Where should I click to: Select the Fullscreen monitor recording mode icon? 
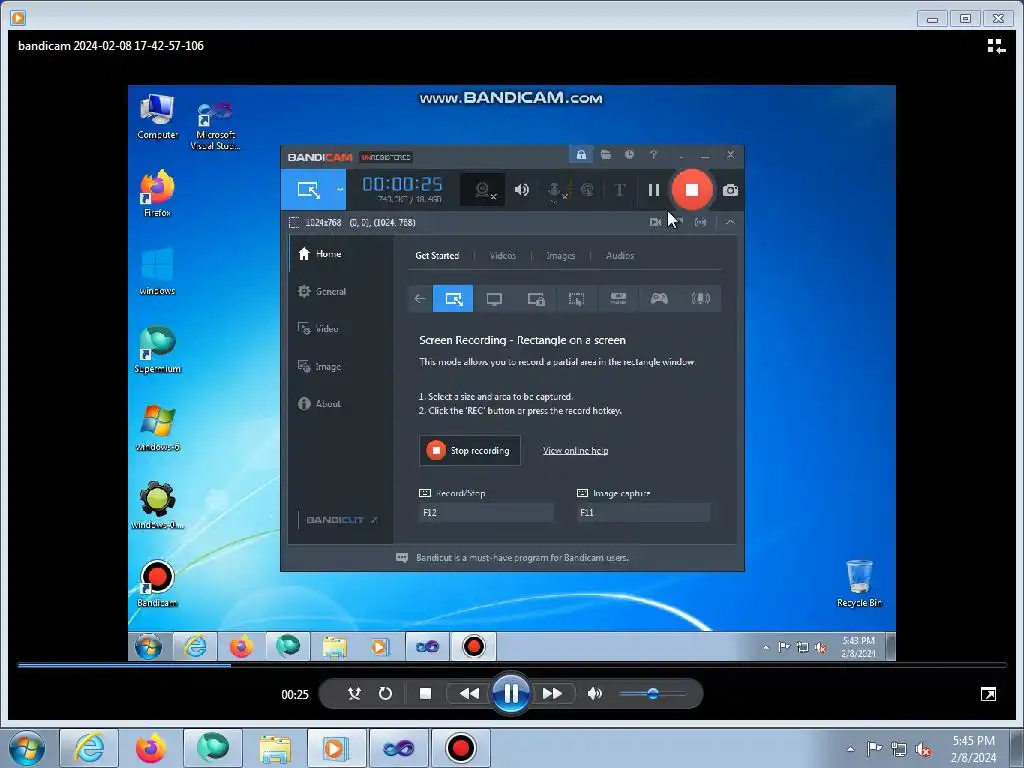click(494, 299)
